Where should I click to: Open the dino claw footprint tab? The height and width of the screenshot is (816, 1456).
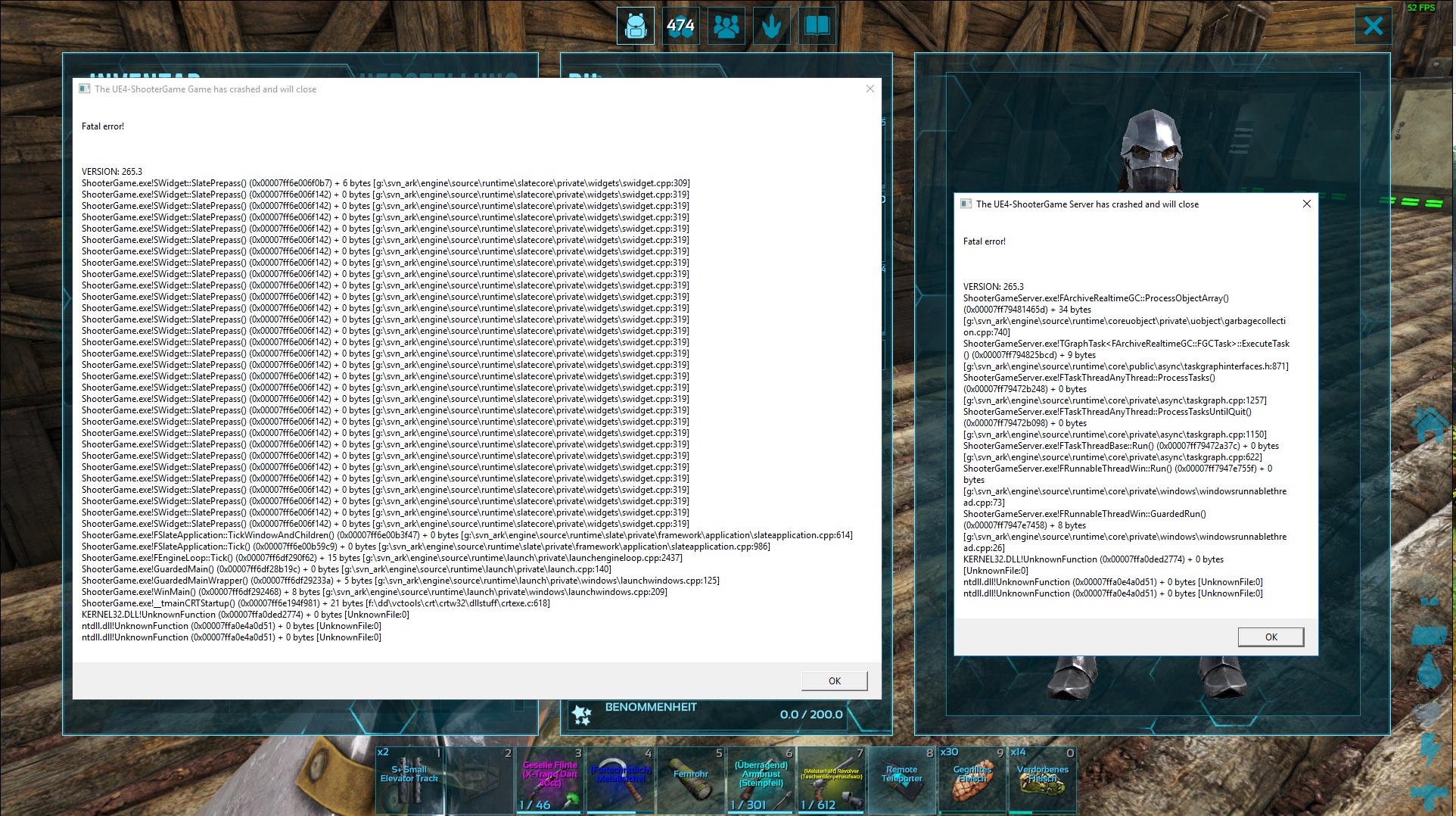click(x=772, y=26)
